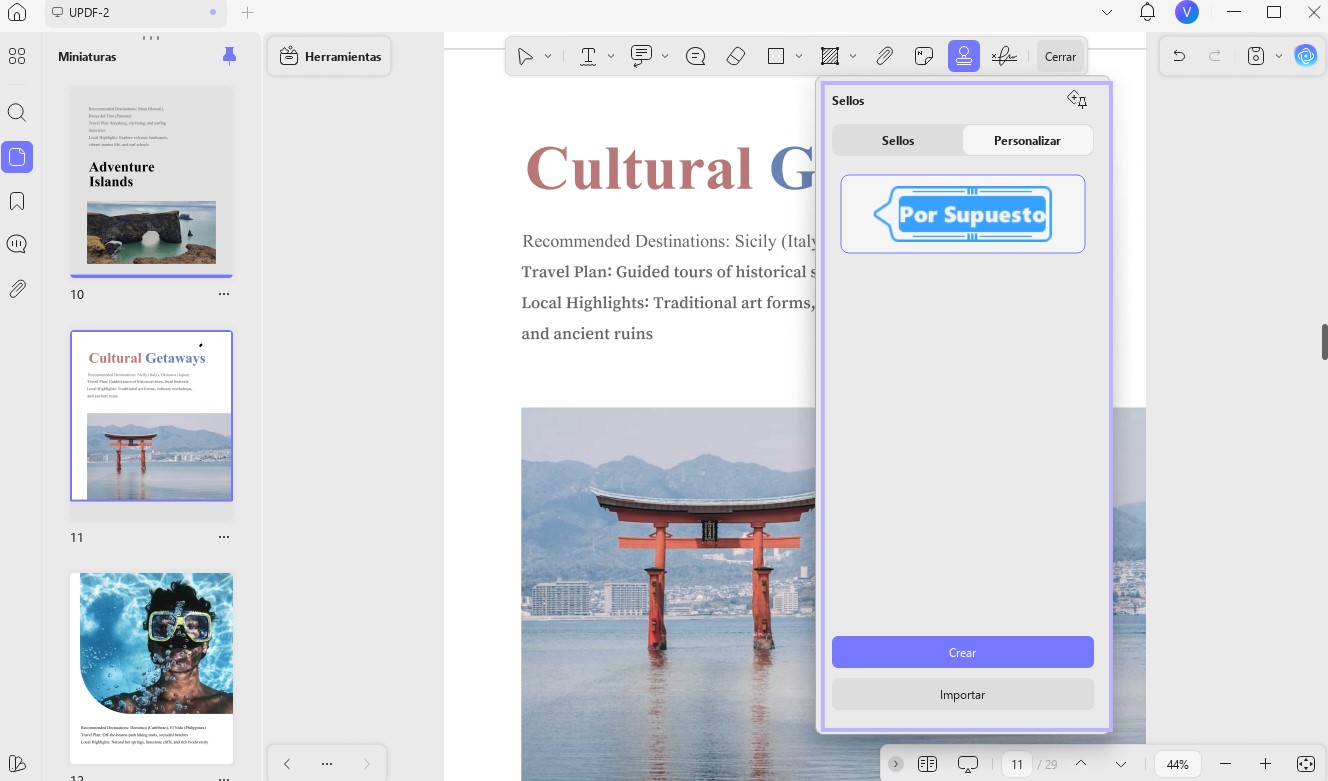This screenshot has width=1328, height=781.
Task: Open the diver page thumbnail
Action: coord(151,668)
